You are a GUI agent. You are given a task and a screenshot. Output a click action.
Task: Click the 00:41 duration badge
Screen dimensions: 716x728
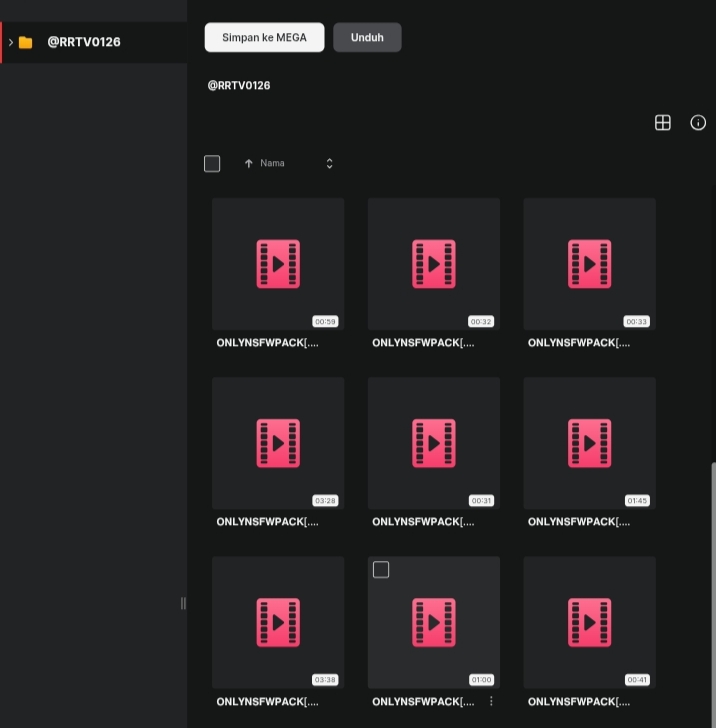coord(637,680)
